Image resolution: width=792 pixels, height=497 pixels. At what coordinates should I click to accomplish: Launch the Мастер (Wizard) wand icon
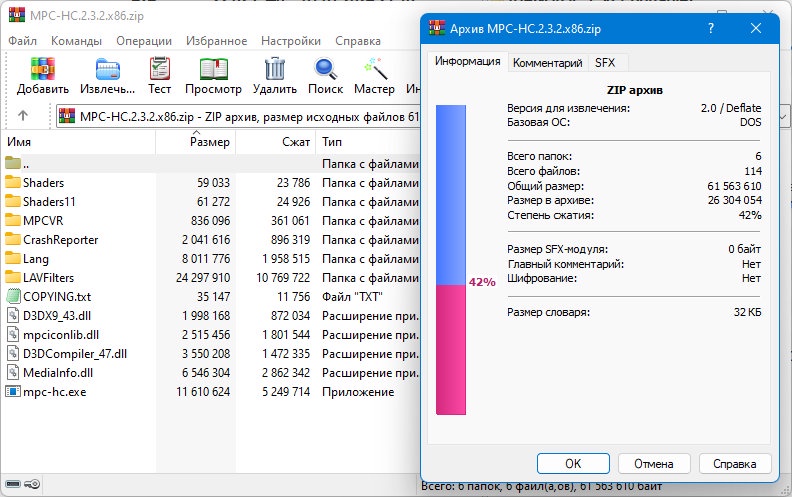pyautogui.click(x=375, y=69)
